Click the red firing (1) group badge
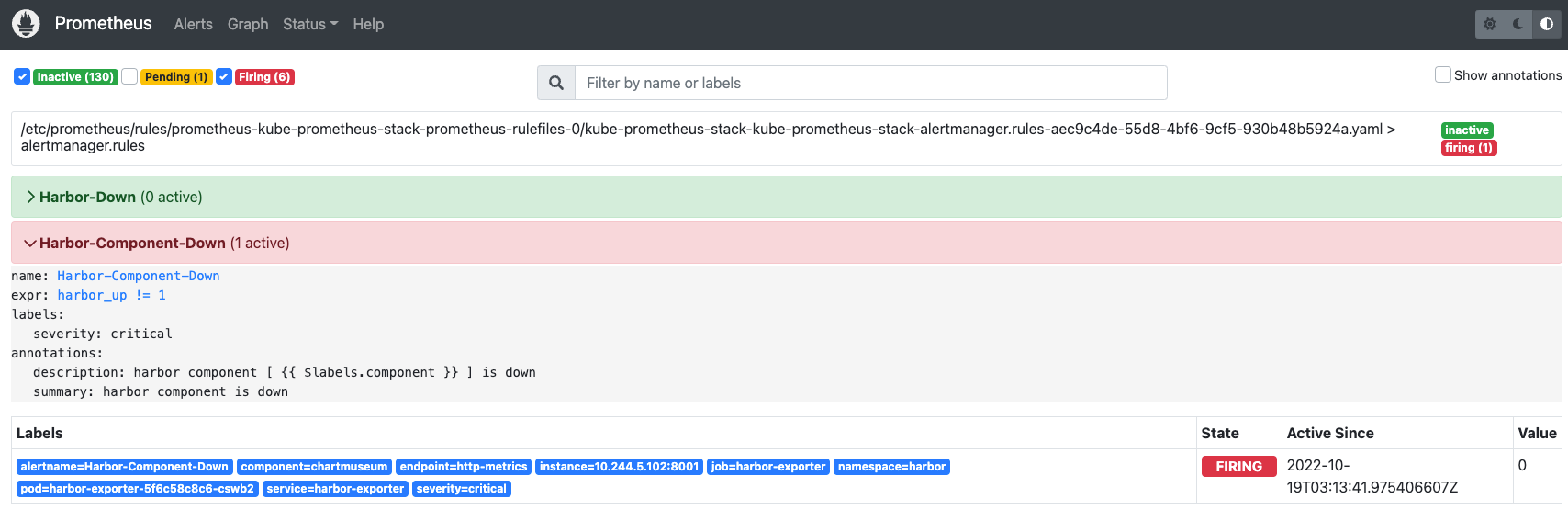The image size is (1568, 510). coord(1469,148)
